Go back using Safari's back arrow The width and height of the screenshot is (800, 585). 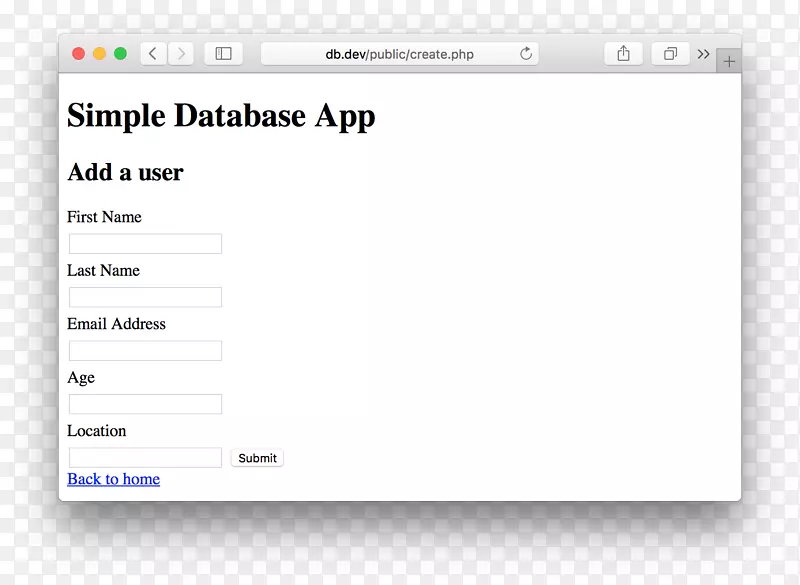[x=153, y=54]
